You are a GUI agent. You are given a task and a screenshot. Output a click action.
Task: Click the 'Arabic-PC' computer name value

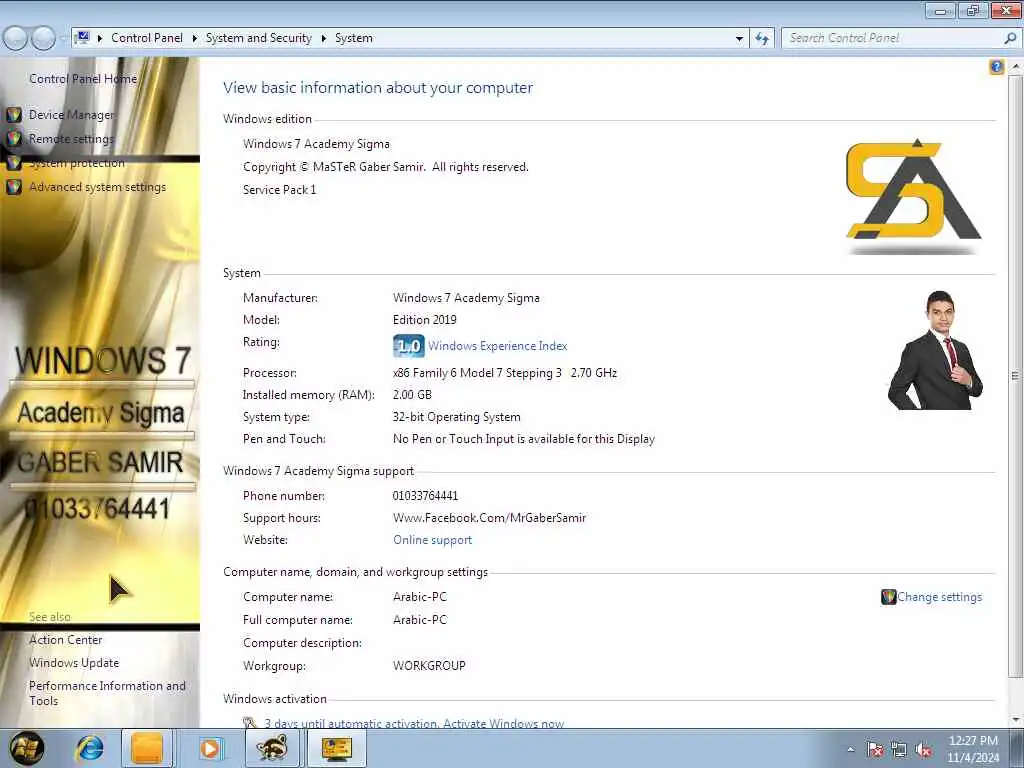420,597
